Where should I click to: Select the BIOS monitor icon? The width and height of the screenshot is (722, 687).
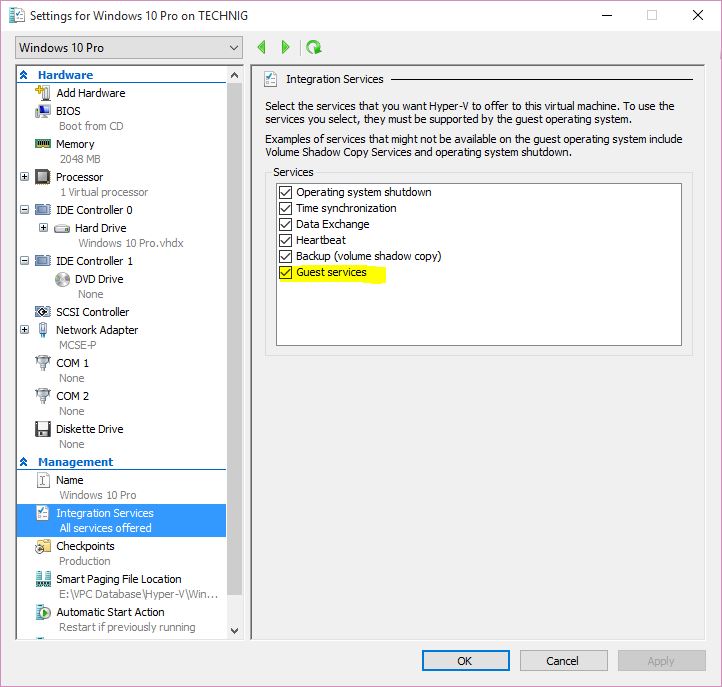43,111
